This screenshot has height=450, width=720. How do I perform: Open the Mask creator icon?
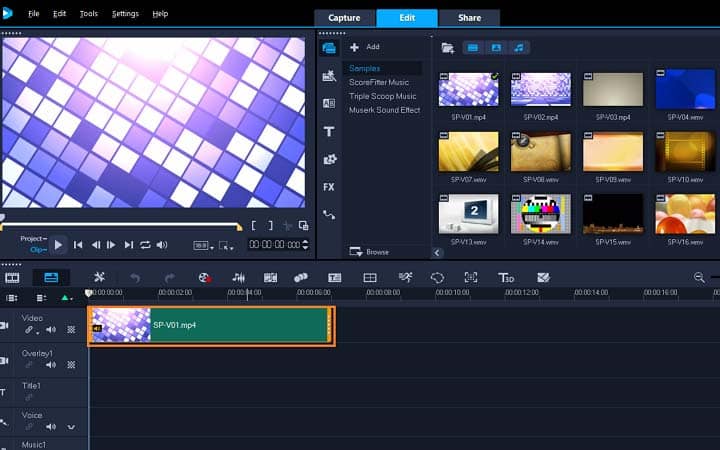[437, 277]
